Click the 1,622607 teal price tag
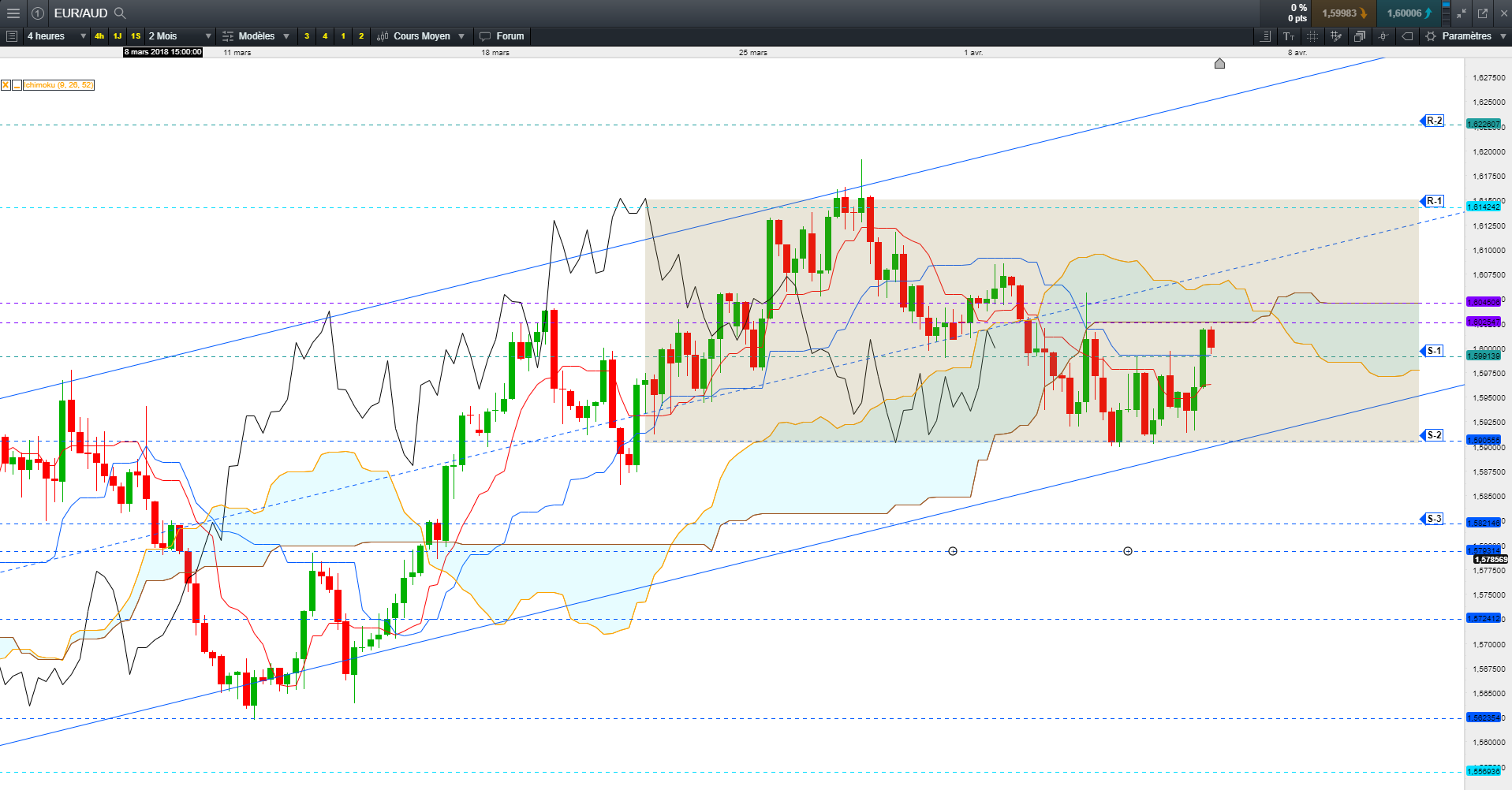This screenshot has height=790, width=1512. pyautogui.click(x=1484, y=125)
